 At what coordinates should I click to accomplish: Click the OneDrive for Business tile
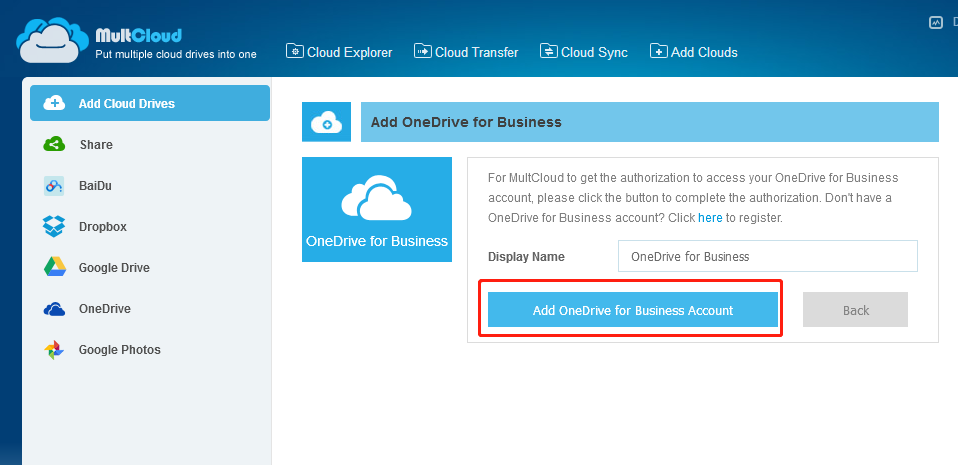pyautogui.click(x=377, y=209)
